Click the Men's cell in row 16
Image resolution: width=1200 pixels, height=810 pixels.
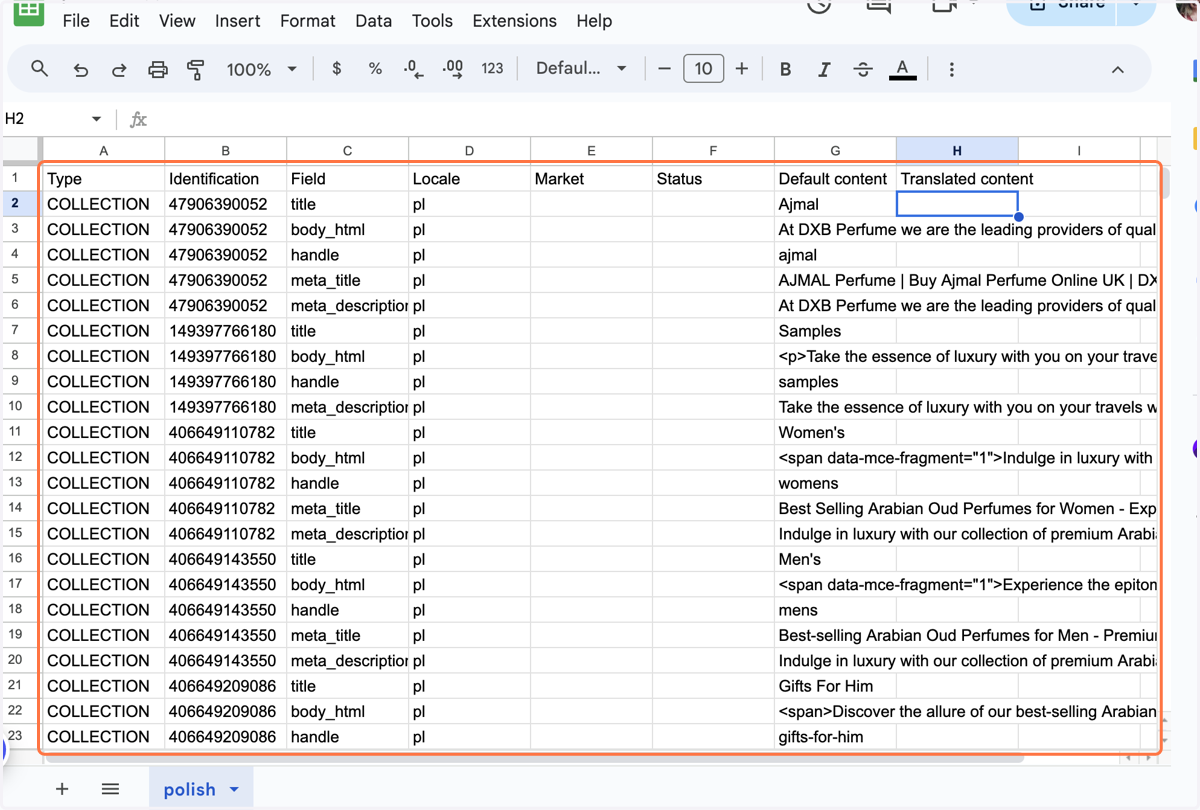tap(835, 559)
